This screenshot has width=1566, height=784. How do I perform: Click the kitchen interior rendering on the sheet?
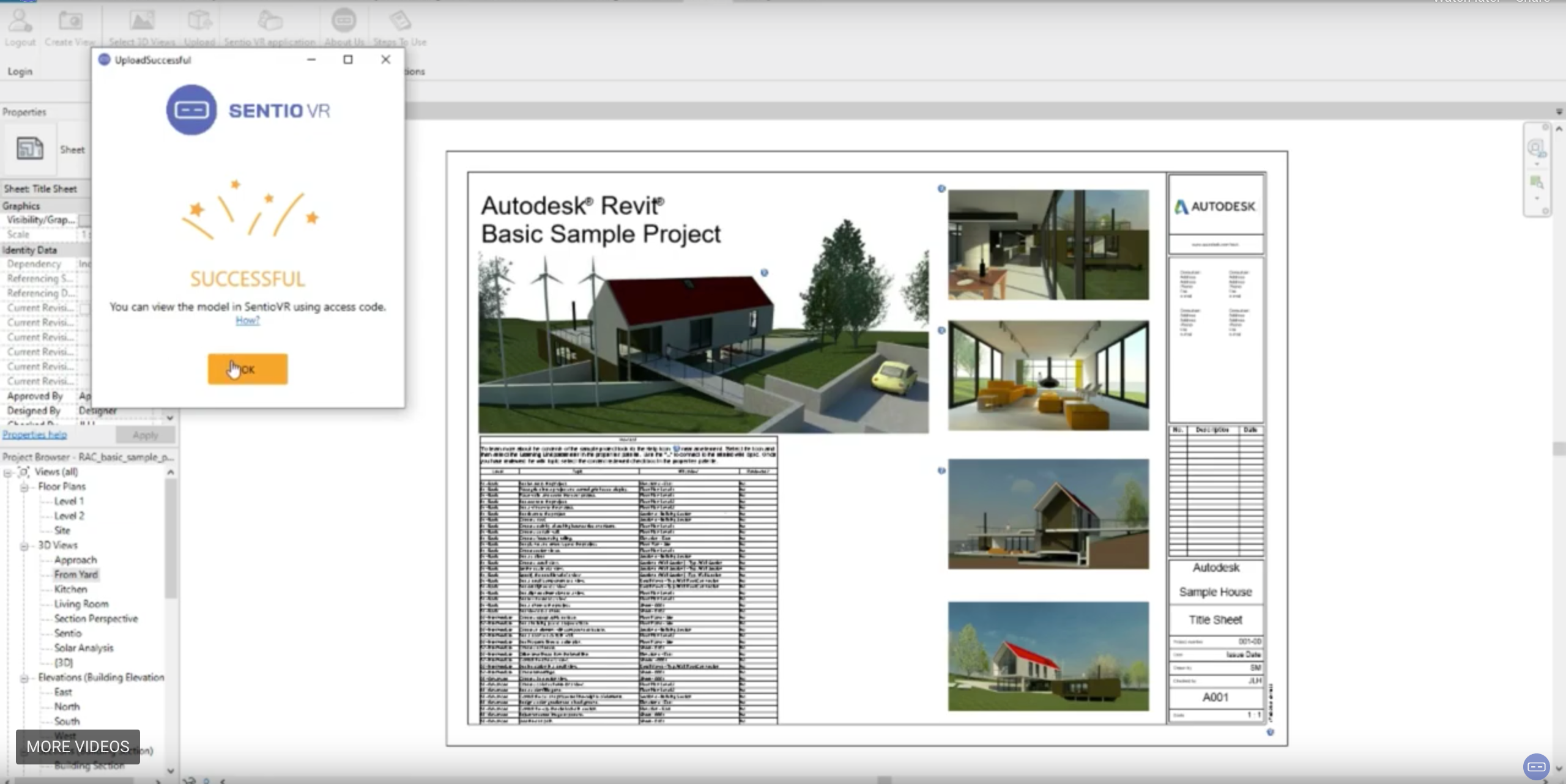point(1048,245)
